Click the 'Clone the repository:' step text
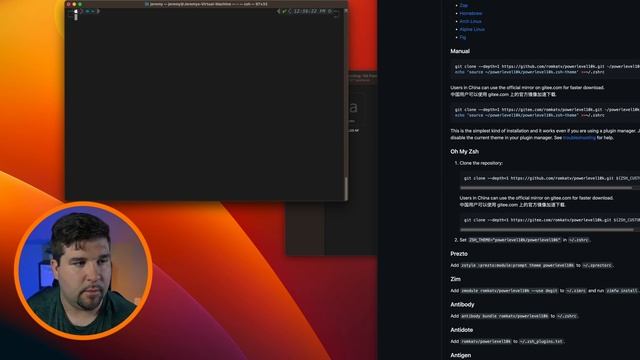The image size is (640, 360). pos(481,163)
